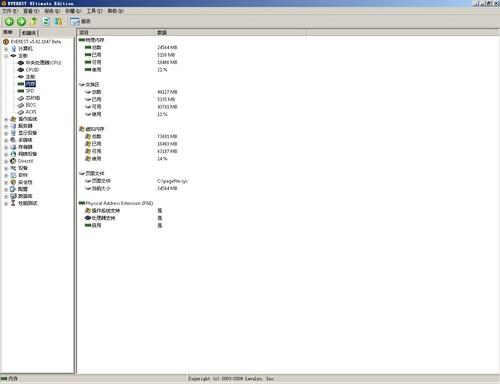Open the Report (报告) toolbar button
The height and width of the screenshot is (384, 500).
tap(80, 22)
